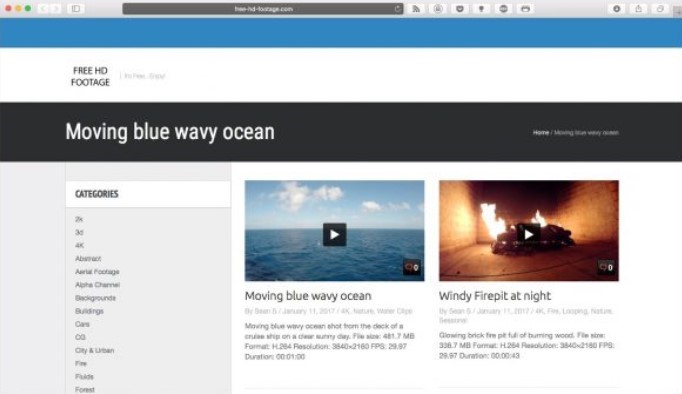Open the printer toolbar icon

525,9
